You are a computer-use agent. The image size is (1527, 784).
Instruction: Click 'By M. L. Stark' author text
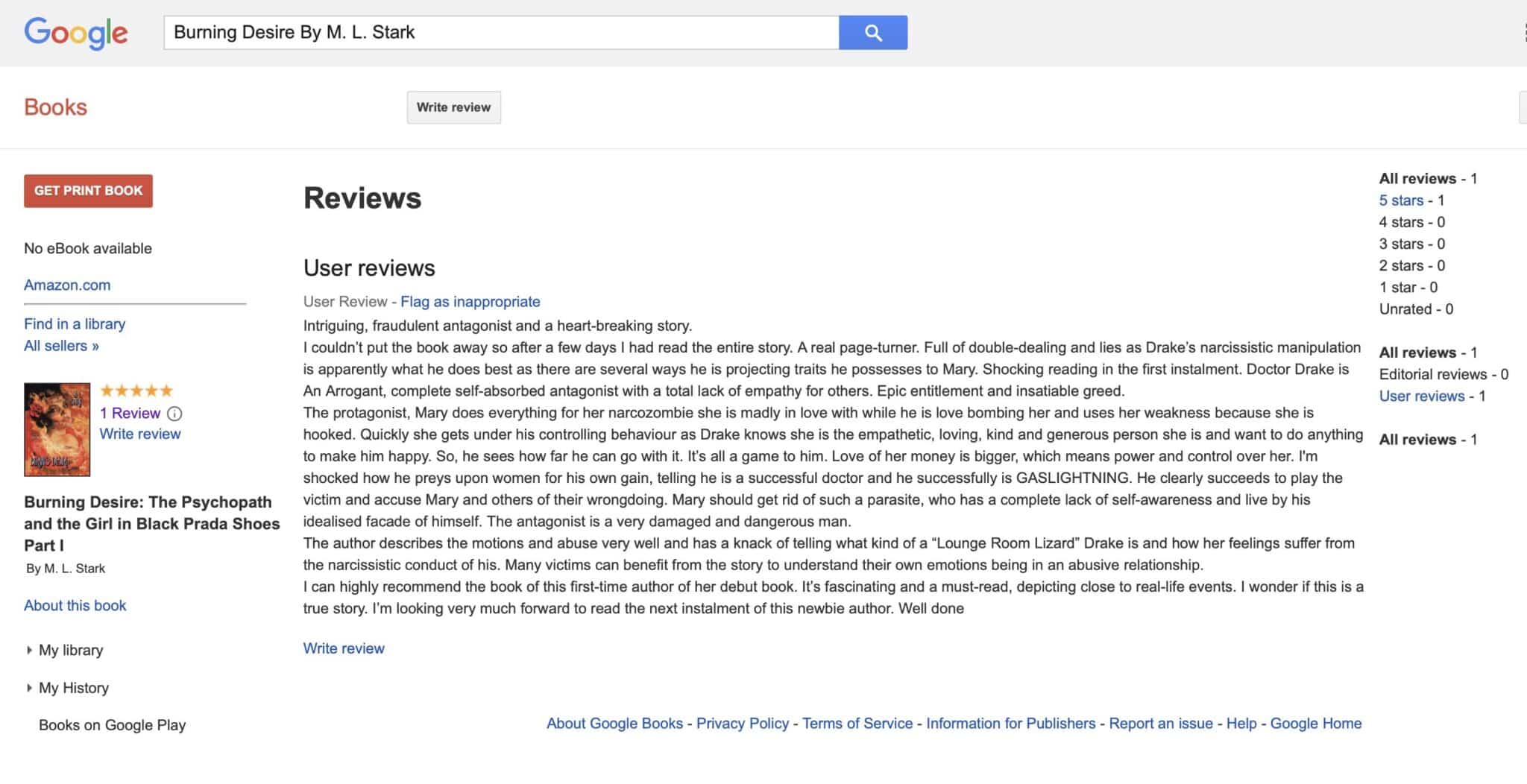(66, 569)
